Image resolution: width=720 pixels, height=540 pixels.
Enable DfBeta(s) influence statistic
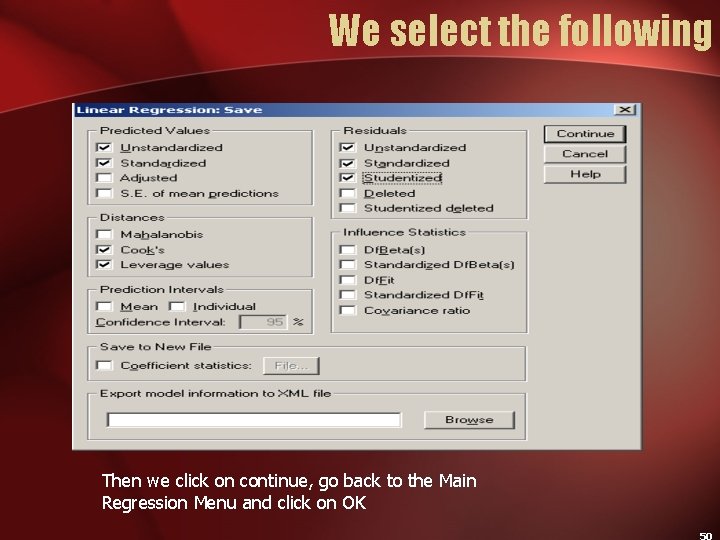[348, 250]
